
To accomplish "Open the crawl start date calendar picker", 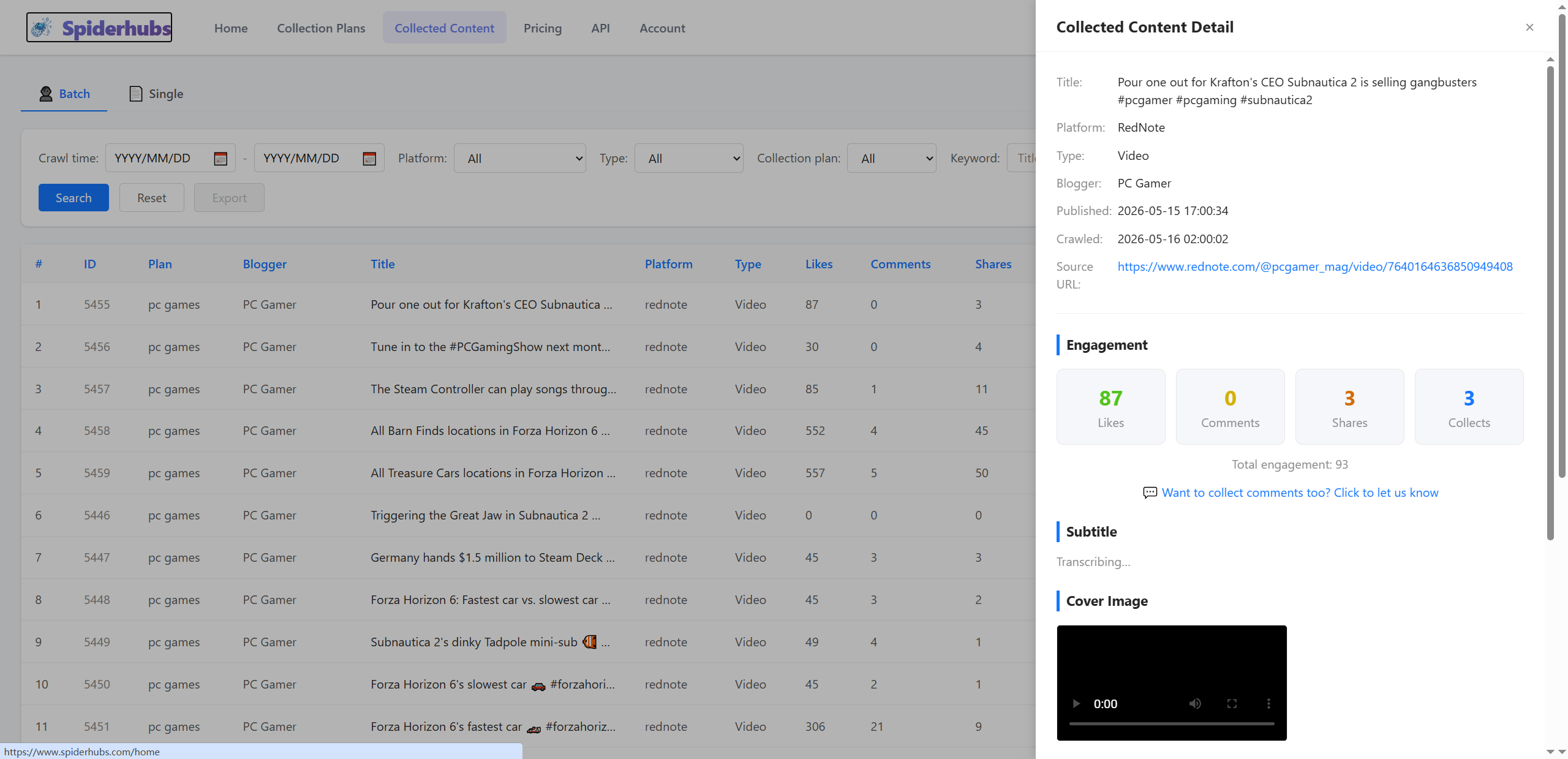I will coord(221,158).
